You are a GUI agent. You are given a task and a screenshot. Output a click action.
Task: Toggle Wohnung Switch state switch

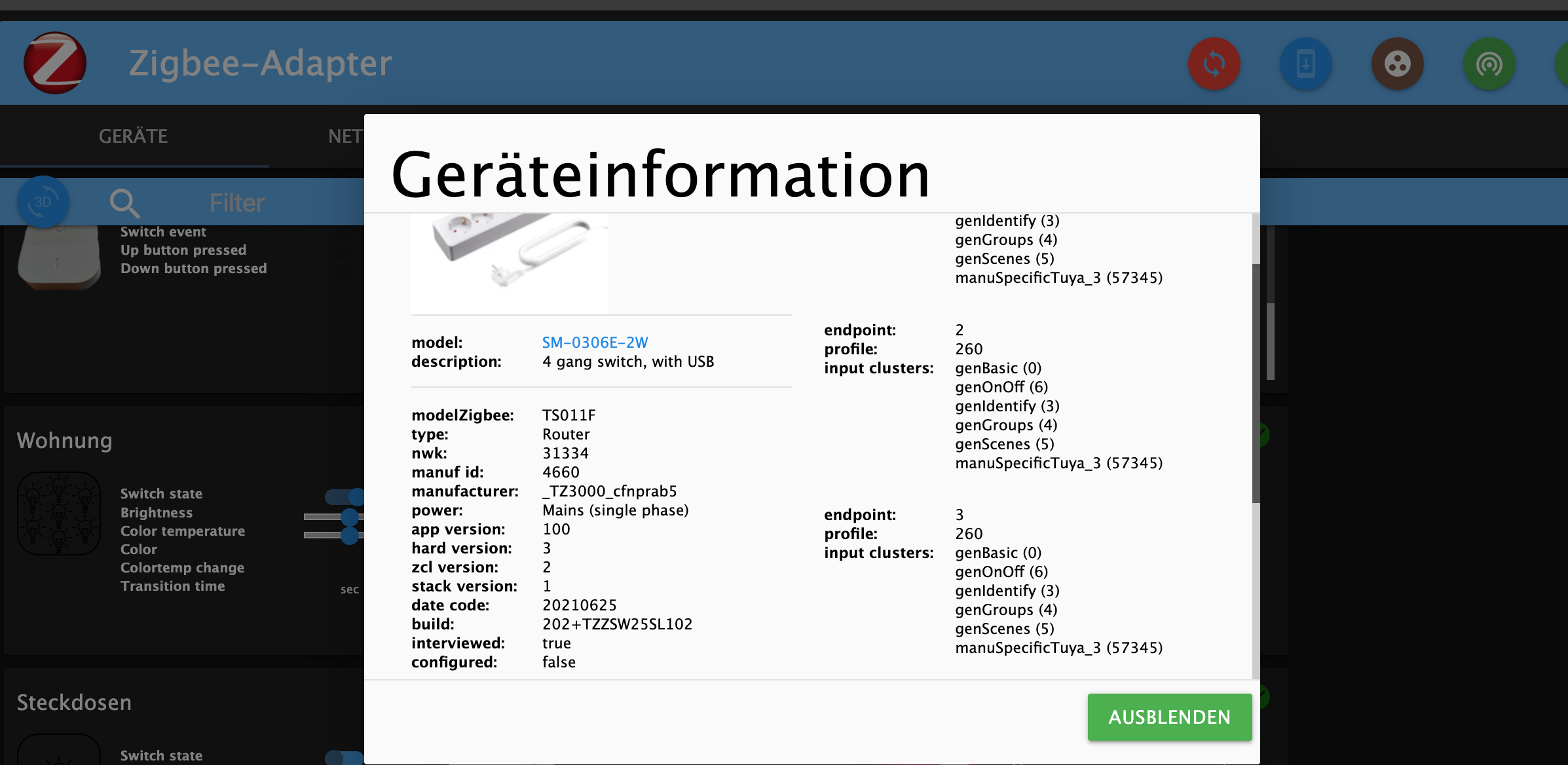pyautogui.click(x=345, y=496)
